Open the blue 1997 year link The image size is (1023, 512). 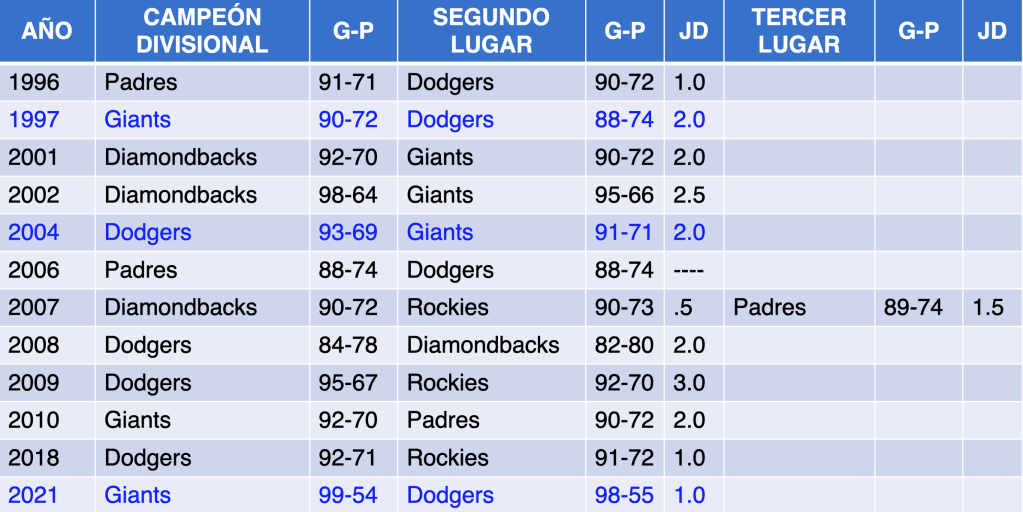[x=34, y=120]
